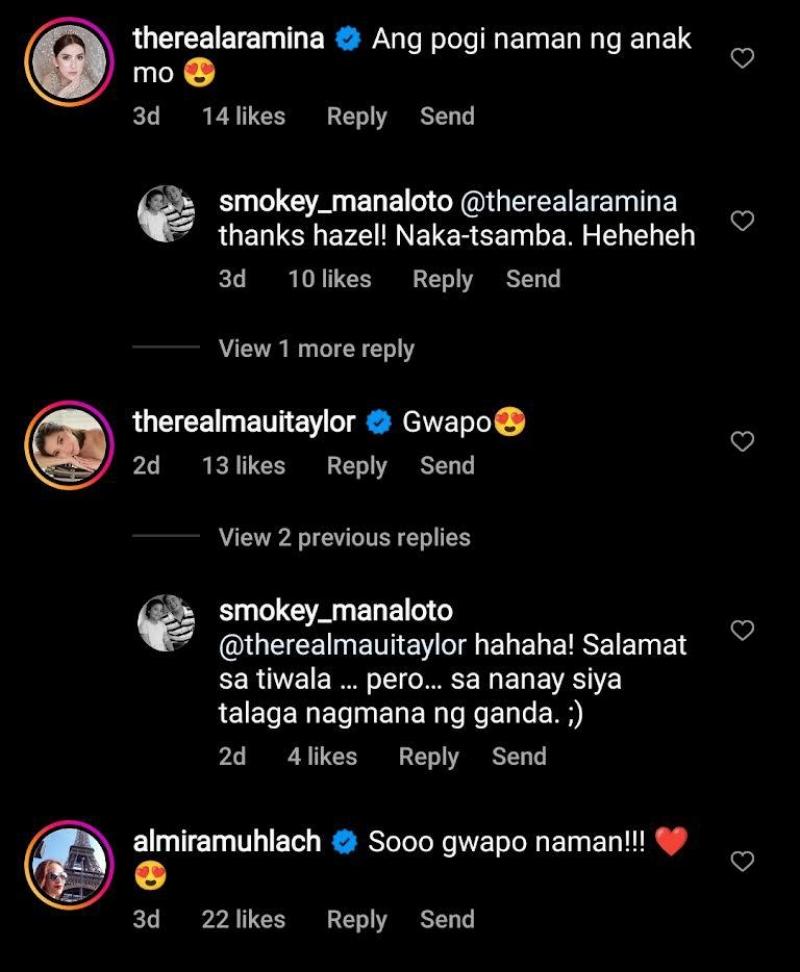View 22 likes on almiramuhlach's comment
The width and height of the screenshot is (800, 972).
coord(243,920)
